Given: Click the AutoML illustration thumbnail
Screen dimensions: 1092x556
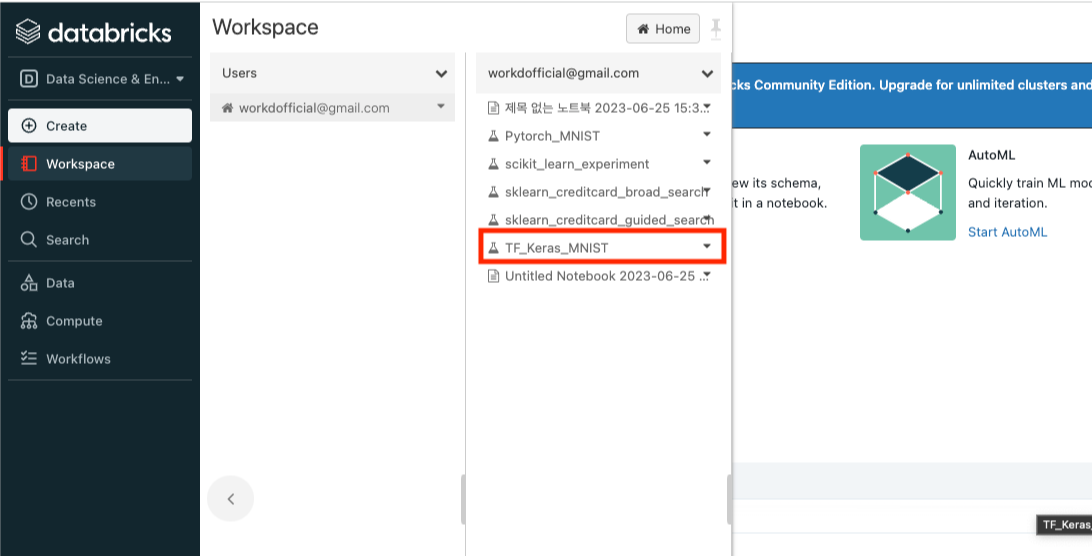Looking at the screenshot, I should 907,192.
